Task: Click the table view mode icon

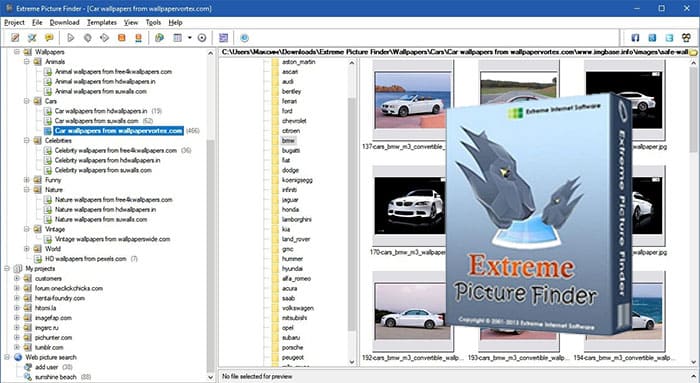Action: coord(178,38)
